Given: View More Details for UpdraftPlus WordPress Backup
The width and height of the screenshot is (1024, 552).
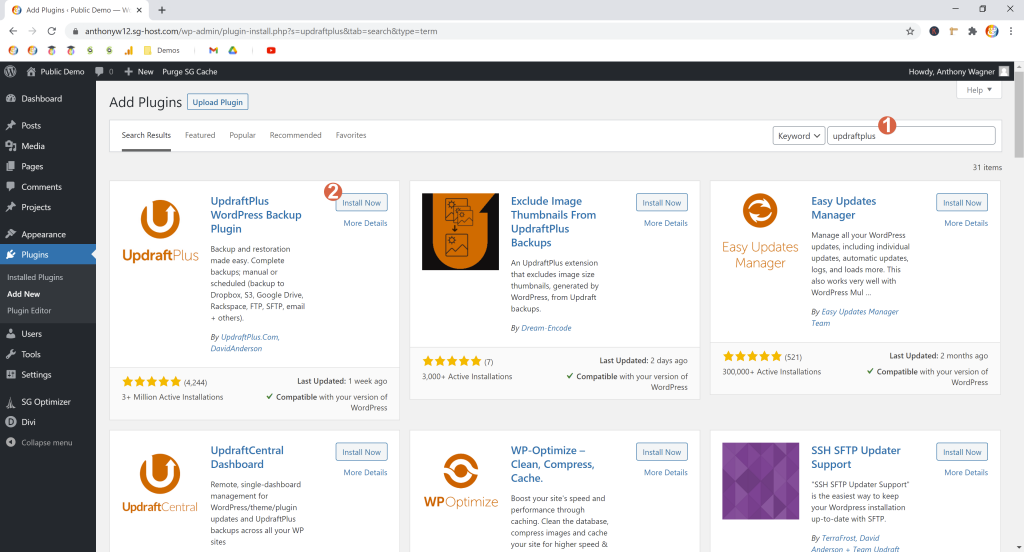Looking at the screenshot, I should (365, 223).
